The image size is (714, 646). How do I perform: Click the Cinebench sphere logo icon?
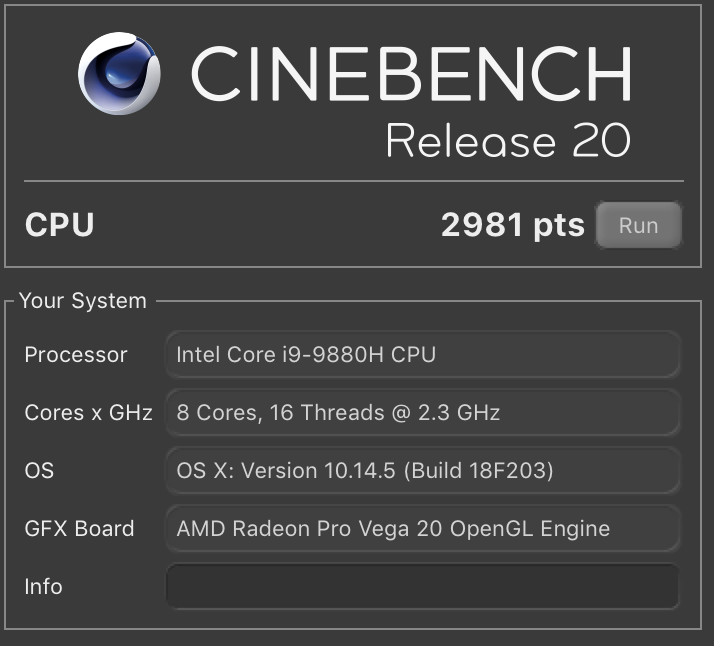pyautogui.click(x=119, y=73)
